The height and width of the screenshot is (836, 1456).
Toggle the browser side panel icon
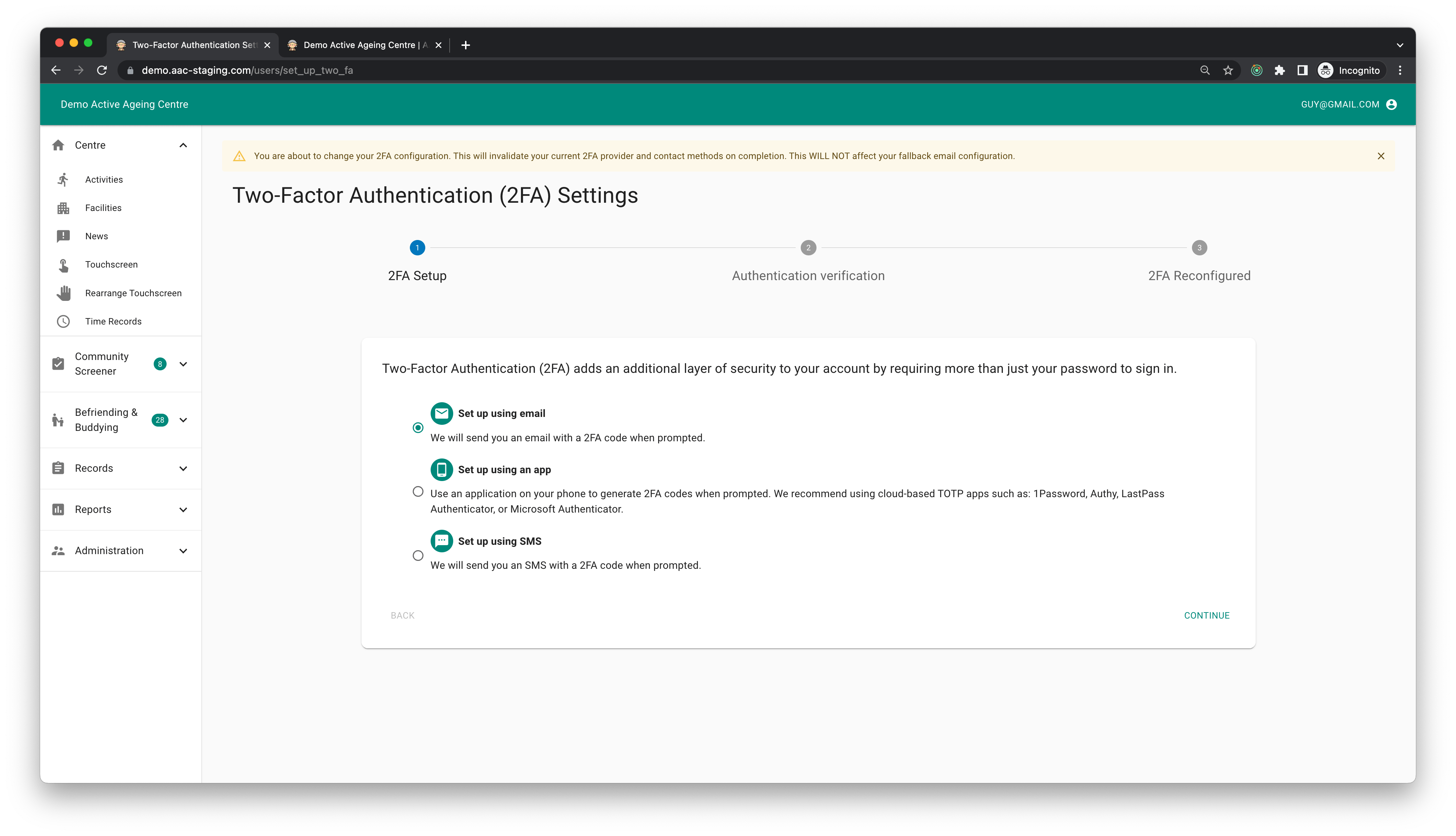(1302, 70)
